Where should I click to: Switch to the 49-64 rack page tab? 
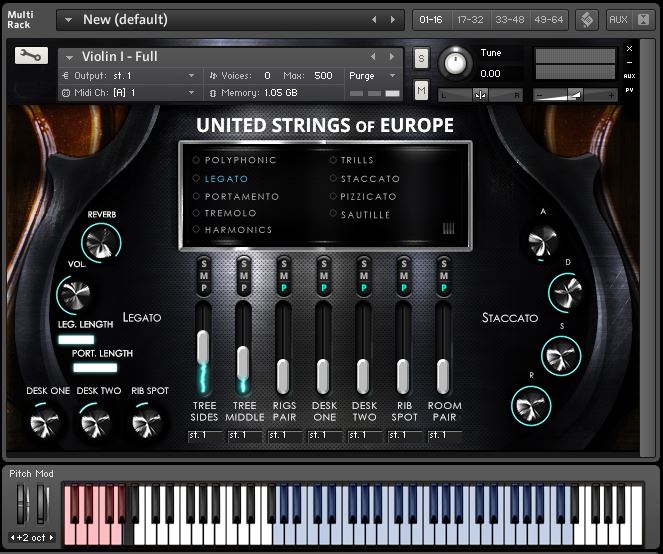tap(548, 19)
